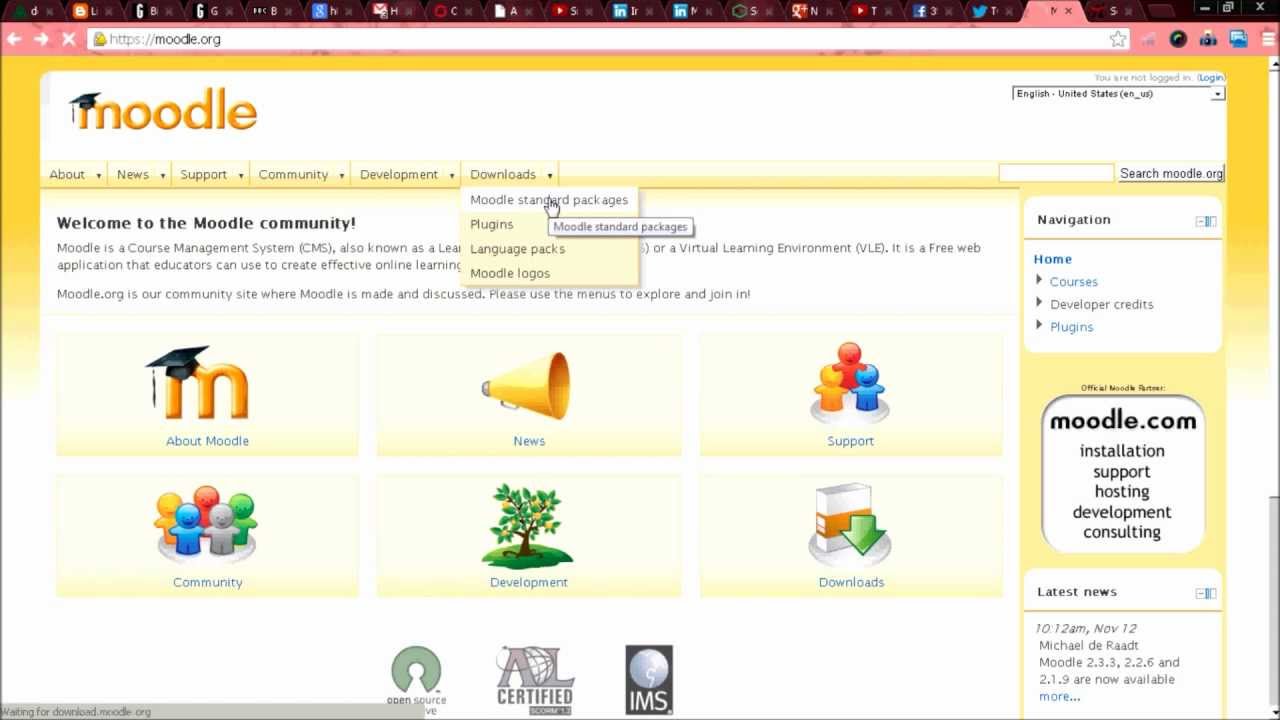This screenshot has height=720, width=1280.
Task: Dock the Navigation block
Action: (x=1212, y=221)
